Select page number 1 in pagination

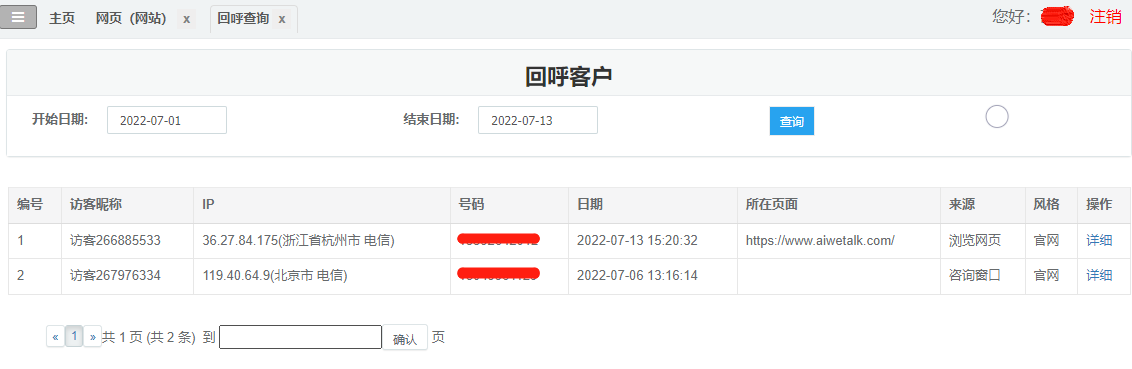pos(74,336)
